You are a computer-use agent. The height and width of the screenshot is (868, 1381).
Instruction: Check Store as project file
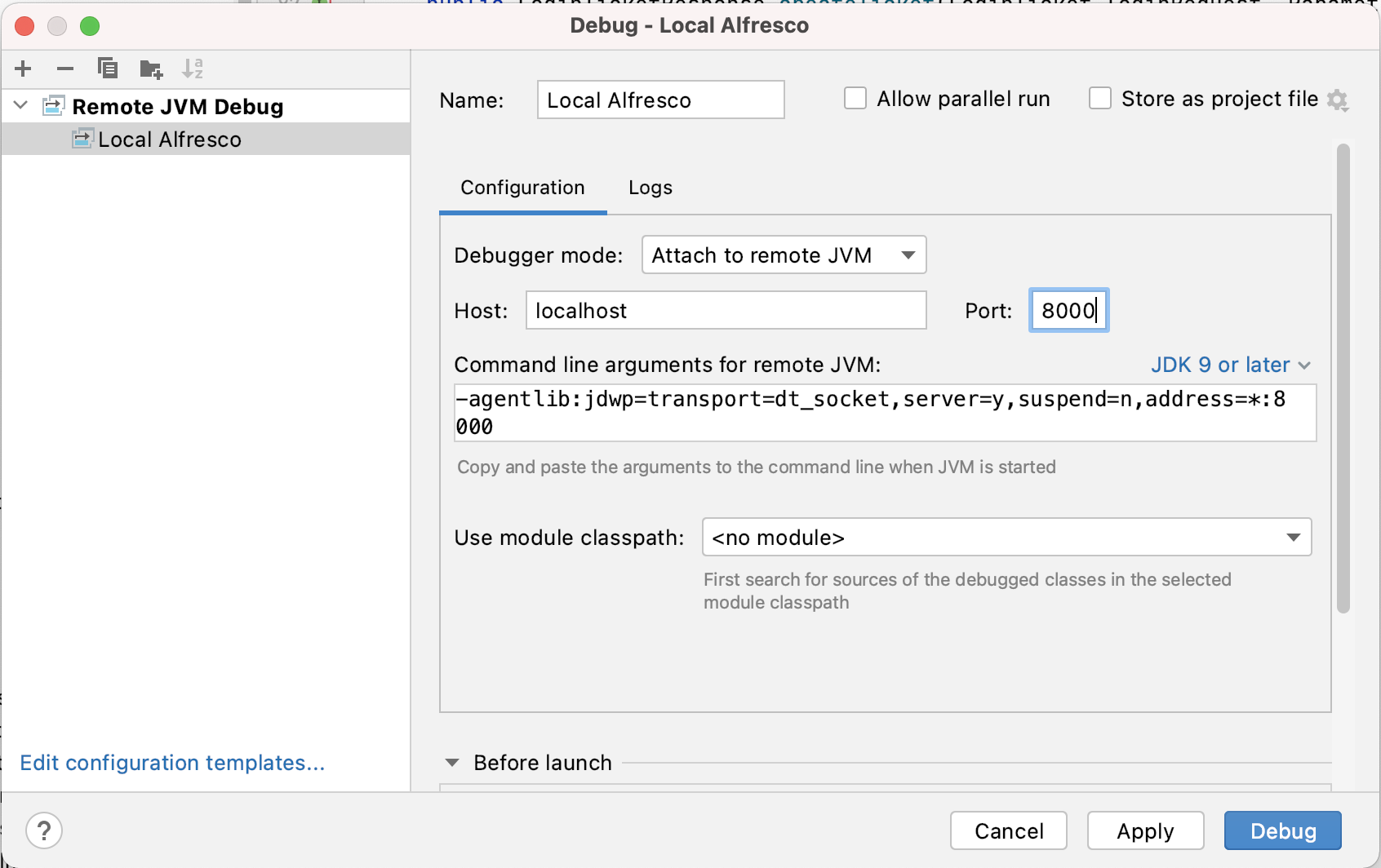[x=1099, y=98]
